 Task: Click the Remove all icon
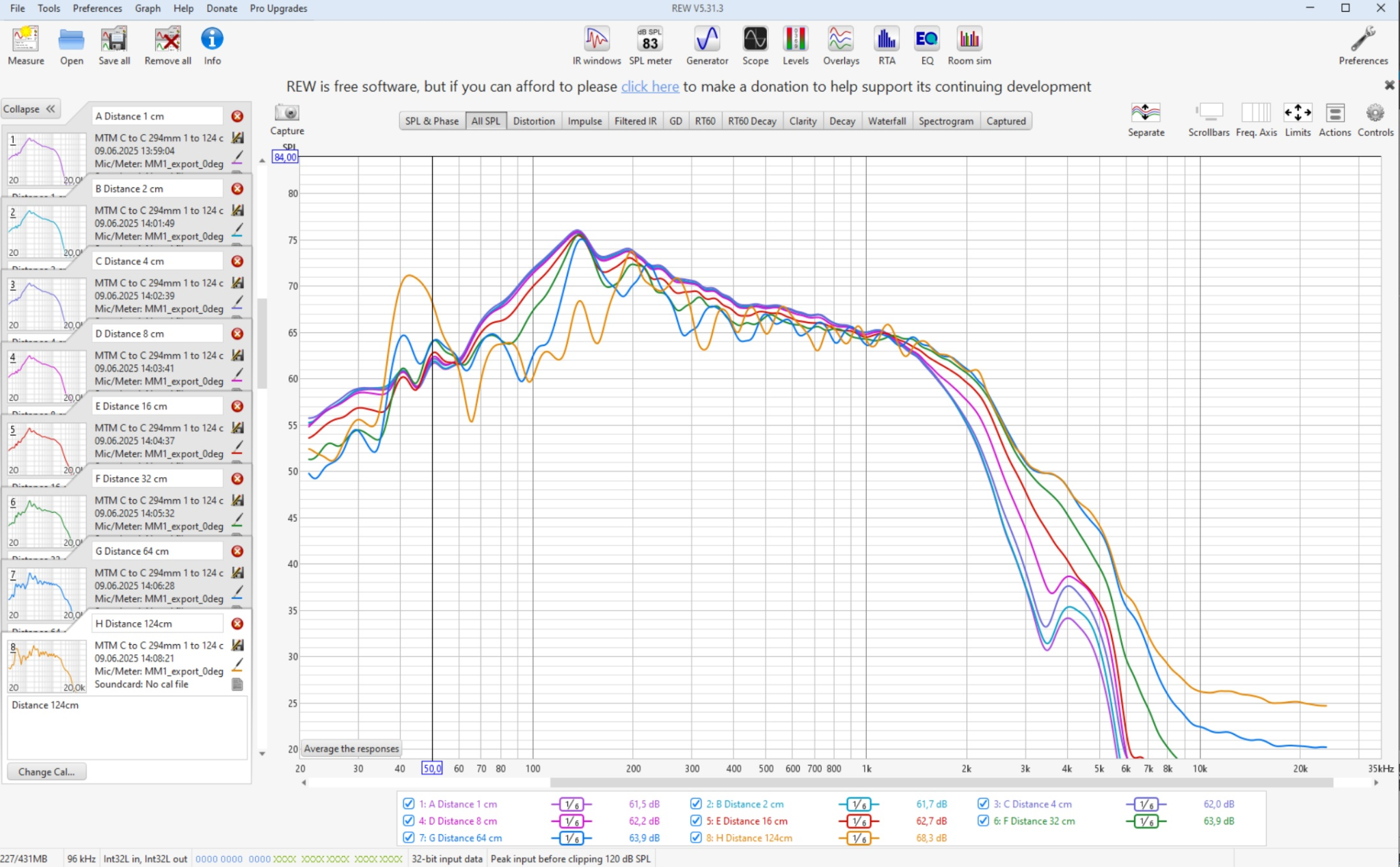click(x=167, y=46)
